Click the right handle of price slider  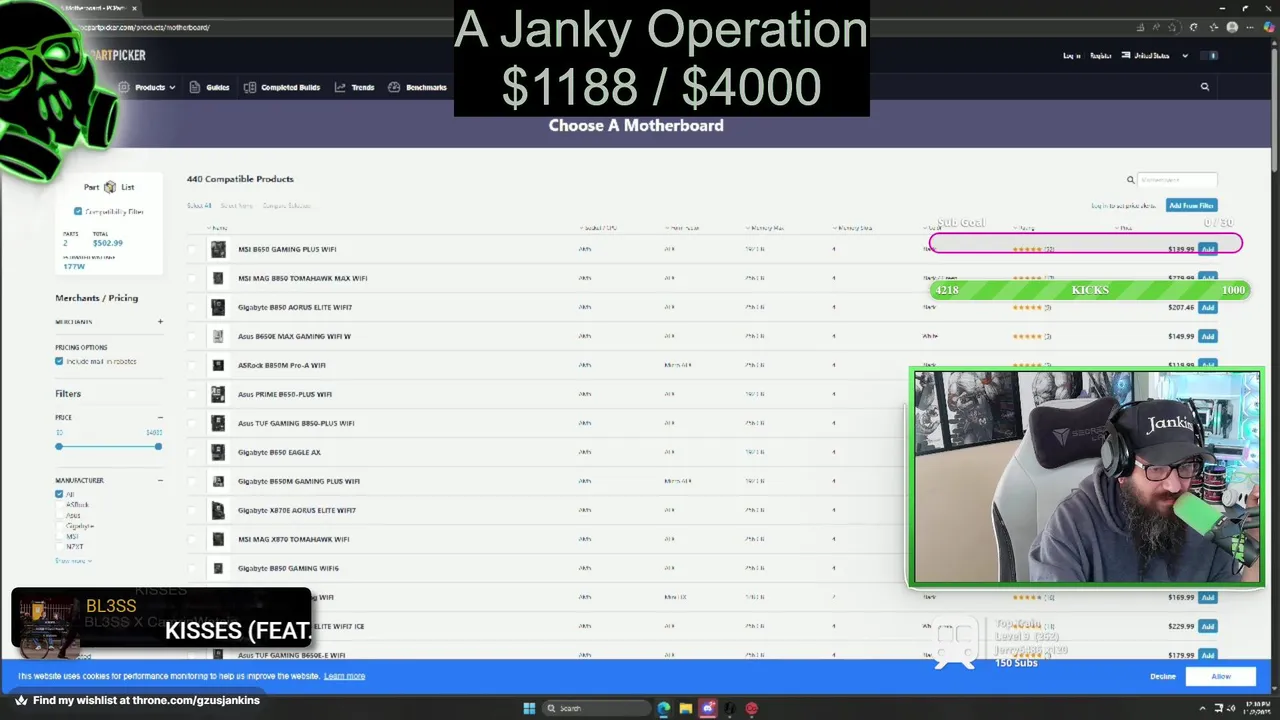pyautogui.click(x=158, y=446)
